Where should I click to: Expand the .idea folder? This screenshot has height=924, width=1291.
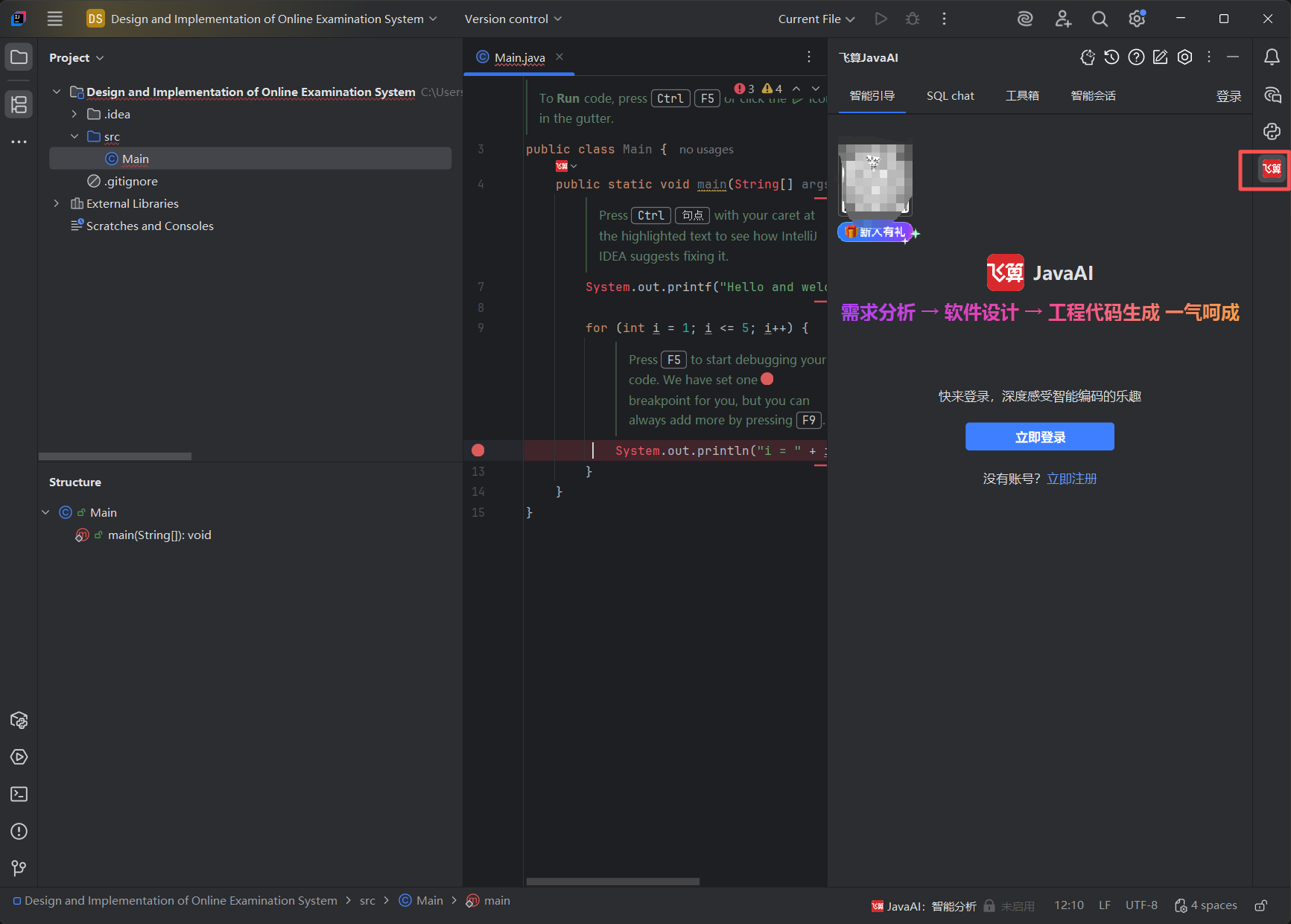tap(74, 114)
